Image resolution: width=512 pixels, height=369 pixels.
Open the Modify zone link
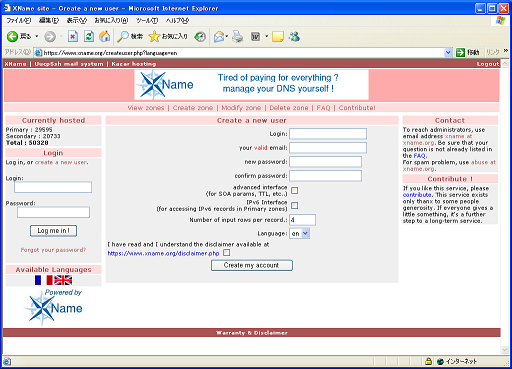point(241,108)
